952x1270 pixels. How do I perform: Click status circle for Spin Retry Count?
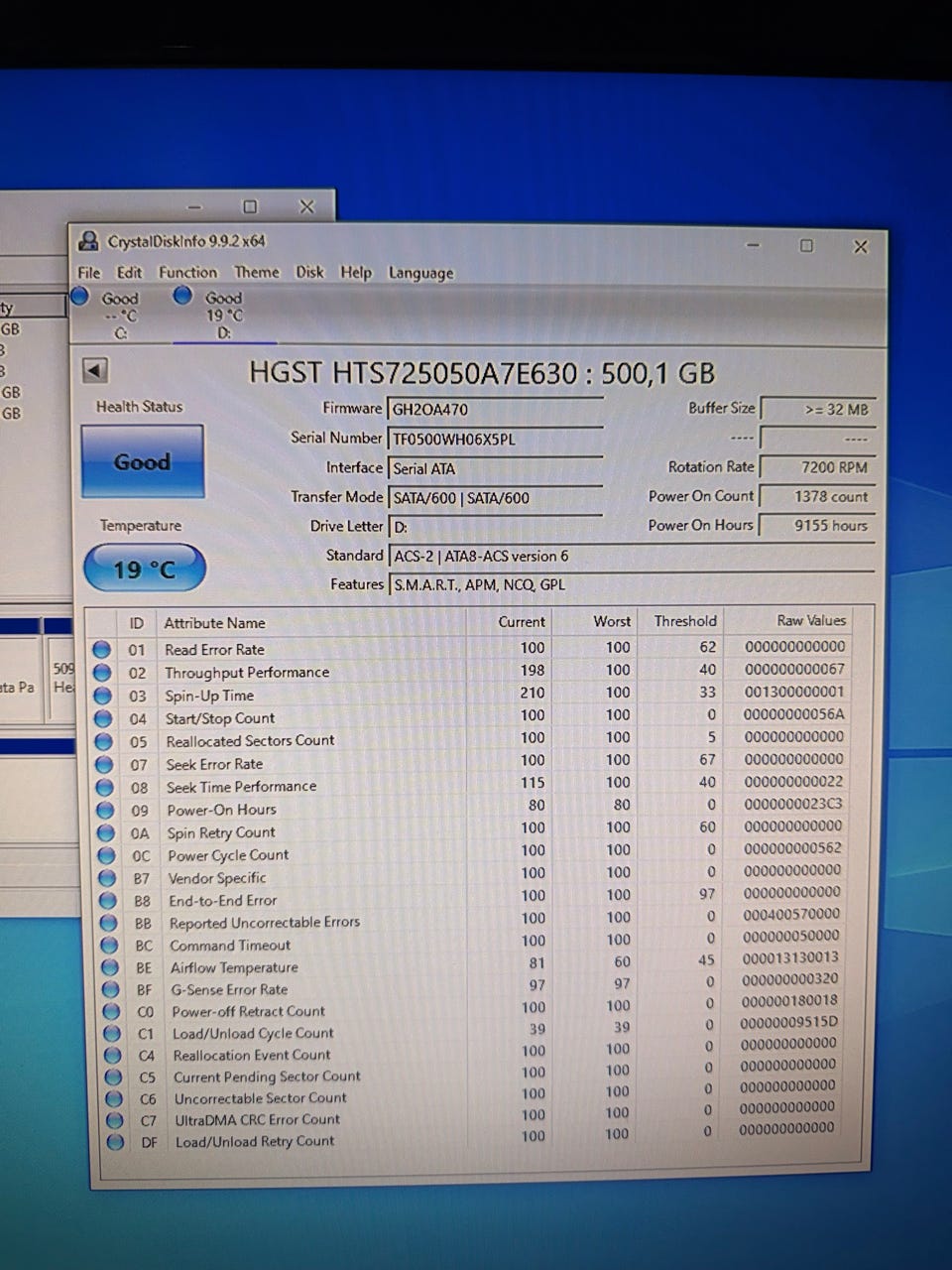[x=105, y=832]
